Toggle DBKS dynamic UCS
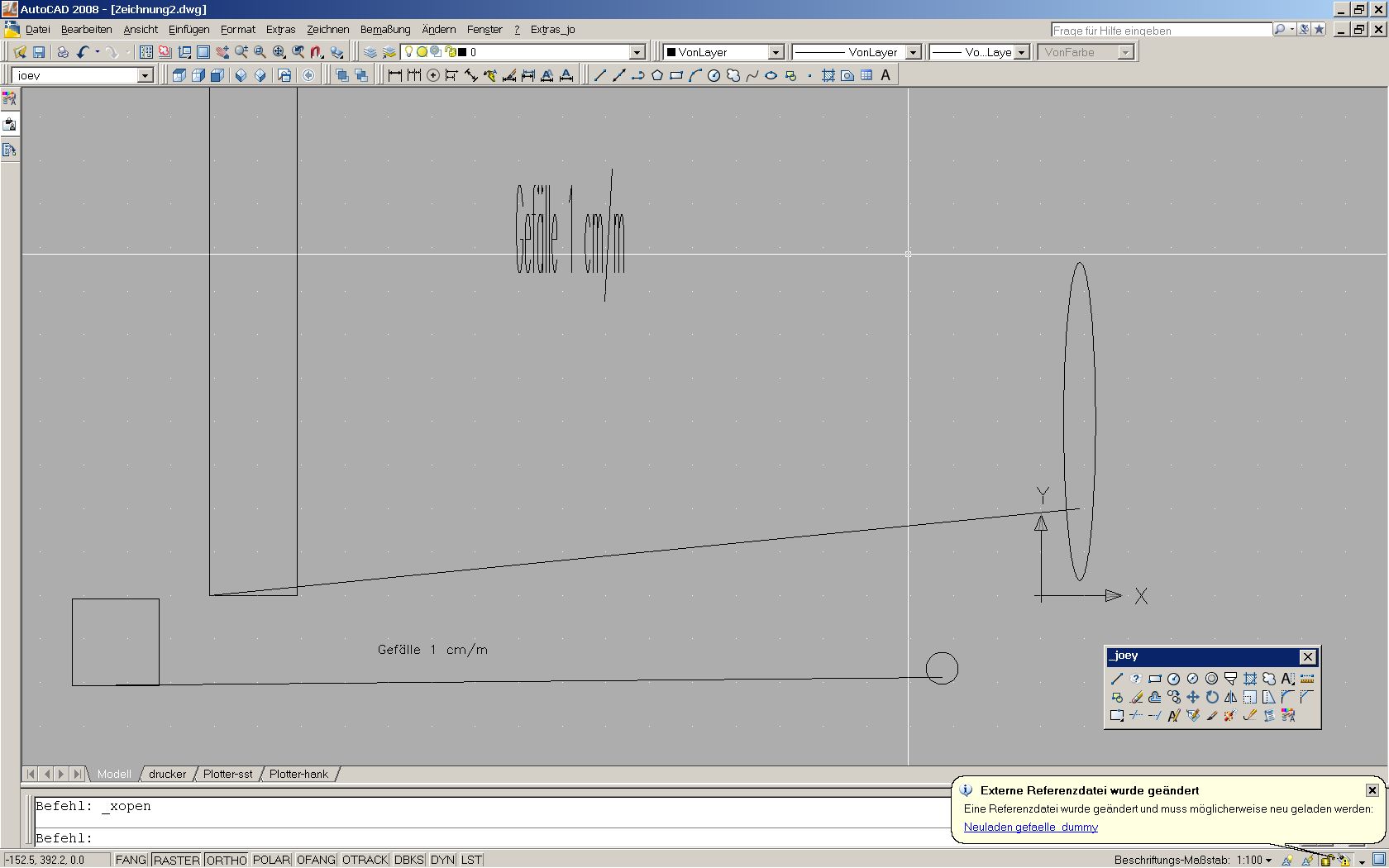Screen dimensions: 1389x868 pos(408,860)
